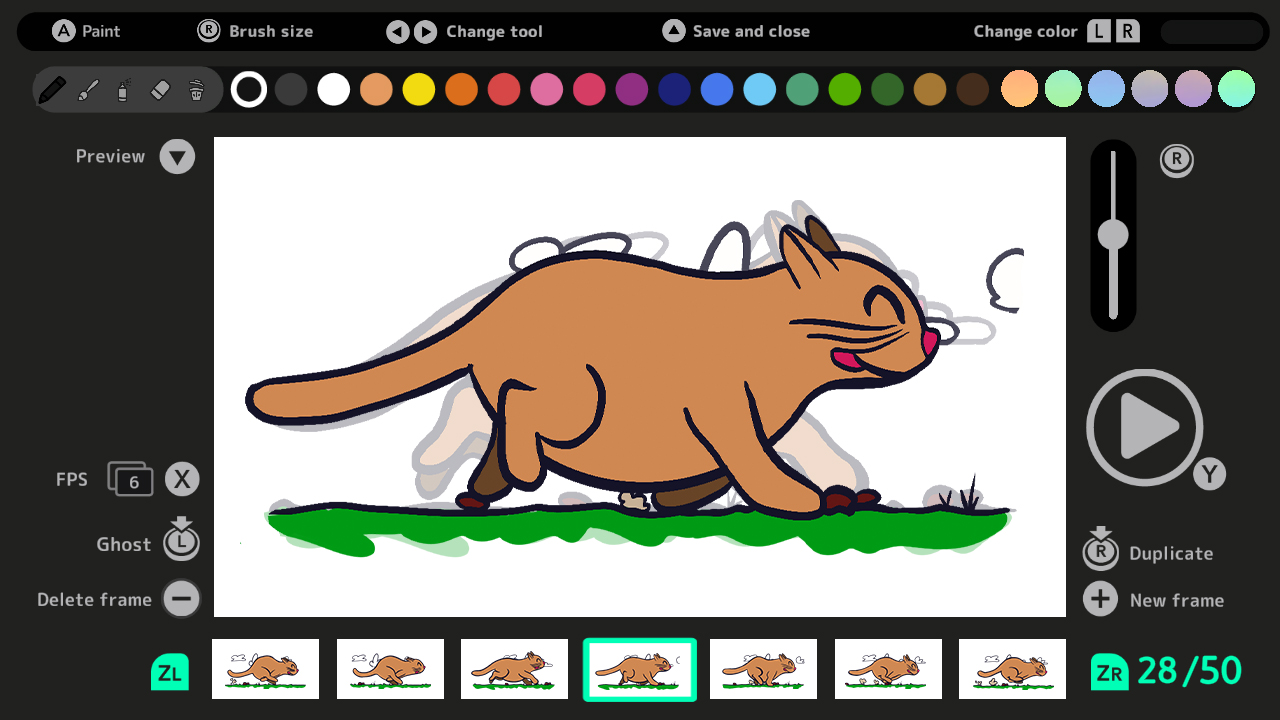Viewport: 1280px width, 720px height.
Task: Clear the canvas with the trash tool
Action: [196, 89]
